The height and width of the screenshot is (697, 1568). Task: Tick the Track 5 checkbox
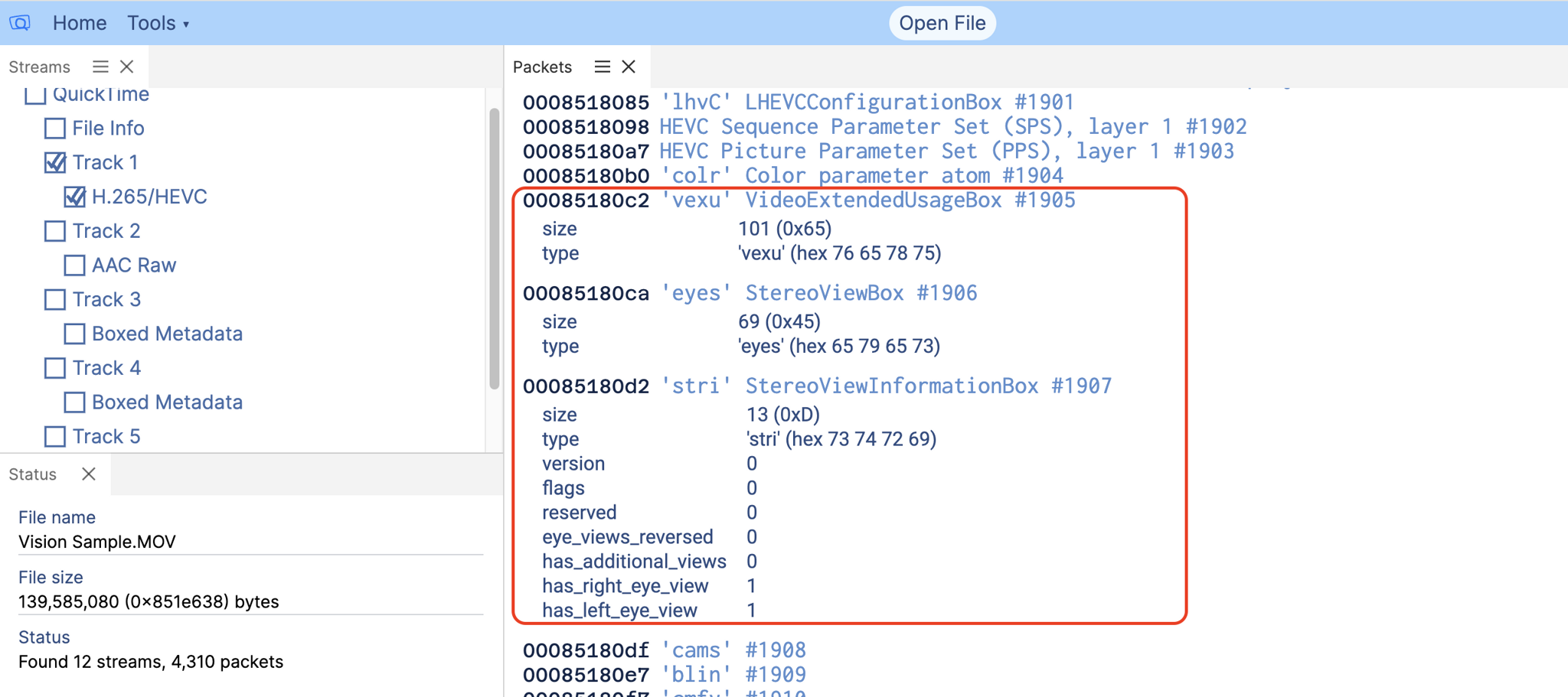point(55,437)
